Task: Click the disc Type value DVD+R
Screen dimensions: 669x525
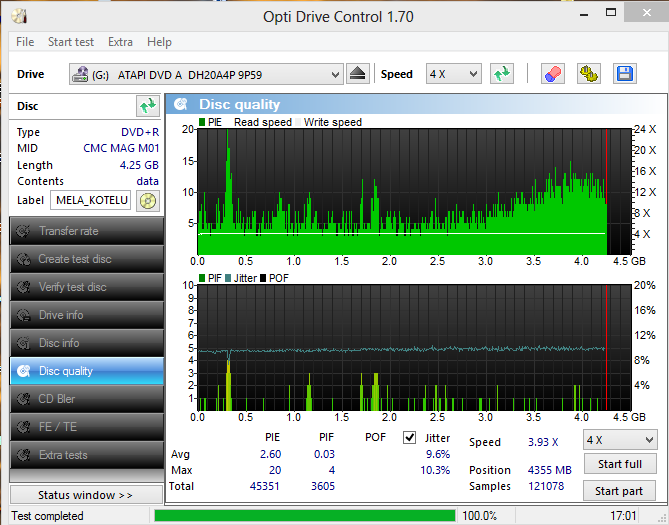Action: click(140, 132)
